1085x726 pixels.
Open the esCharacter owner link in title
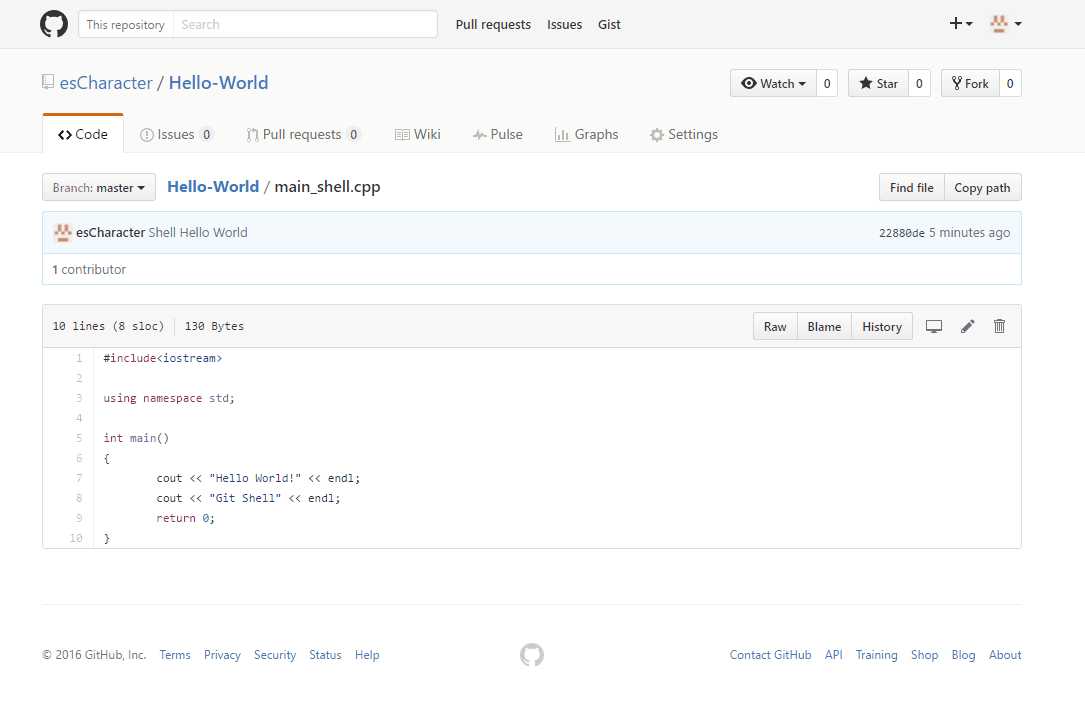[106, 83]
